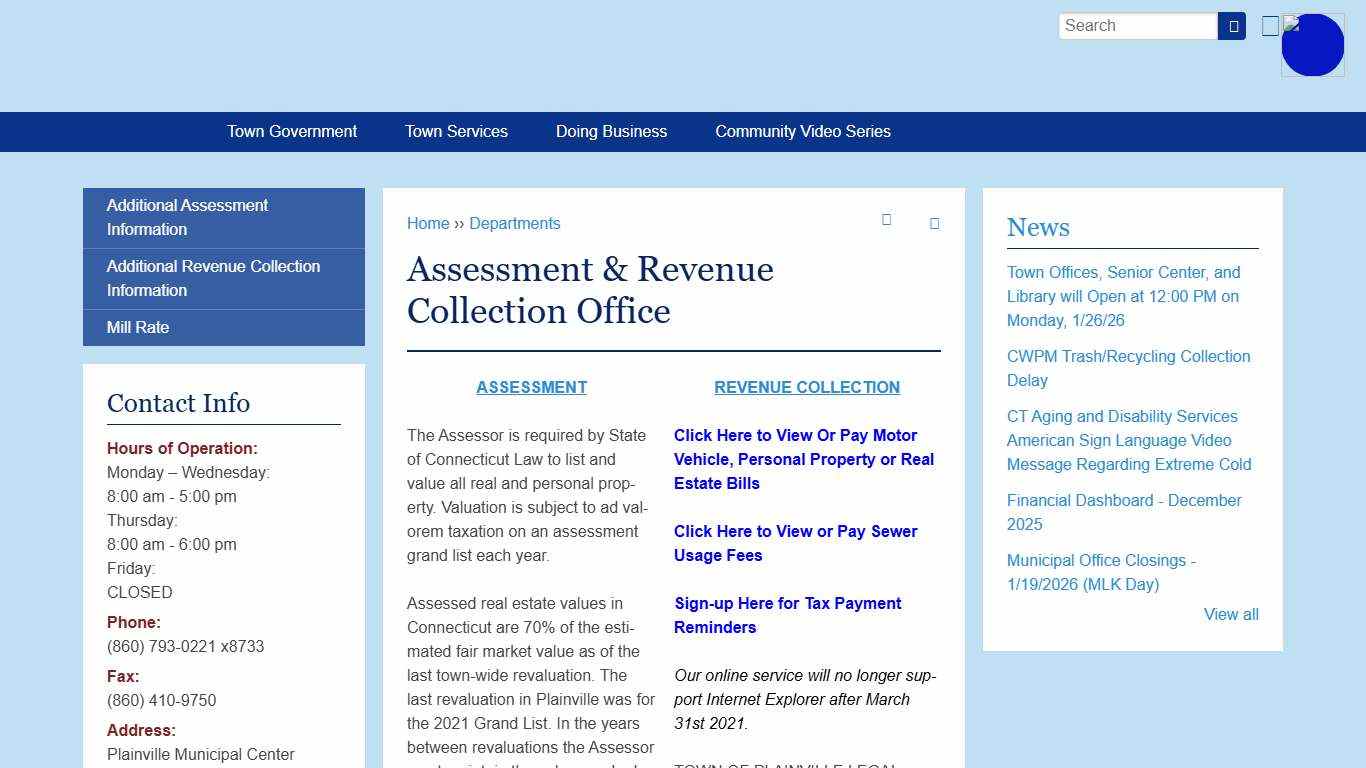This screenshot has height=768, width=1366.
Task: Click the blue search button swatch
Action: point(1232,25)
